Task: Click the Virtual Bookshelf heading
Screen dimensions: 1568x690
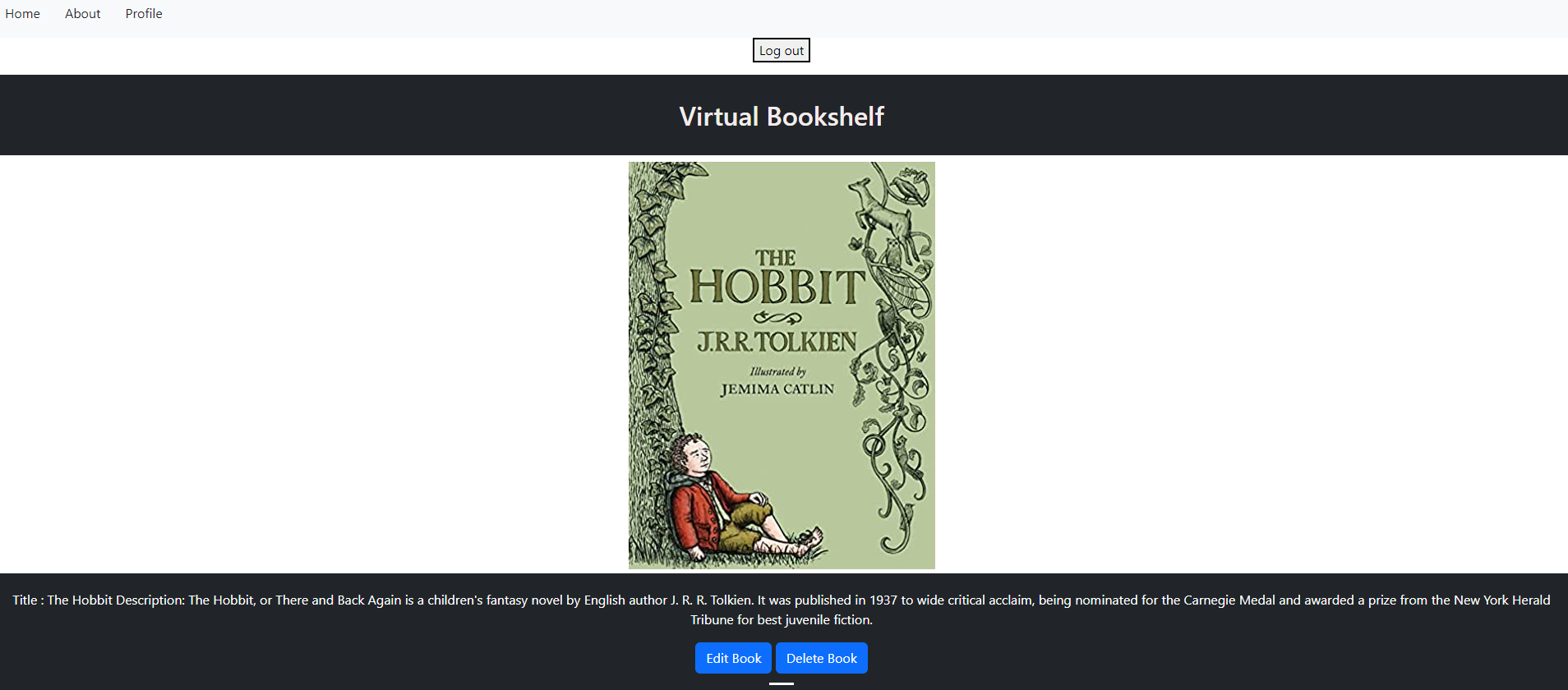Action: click(x=782, y=117)
